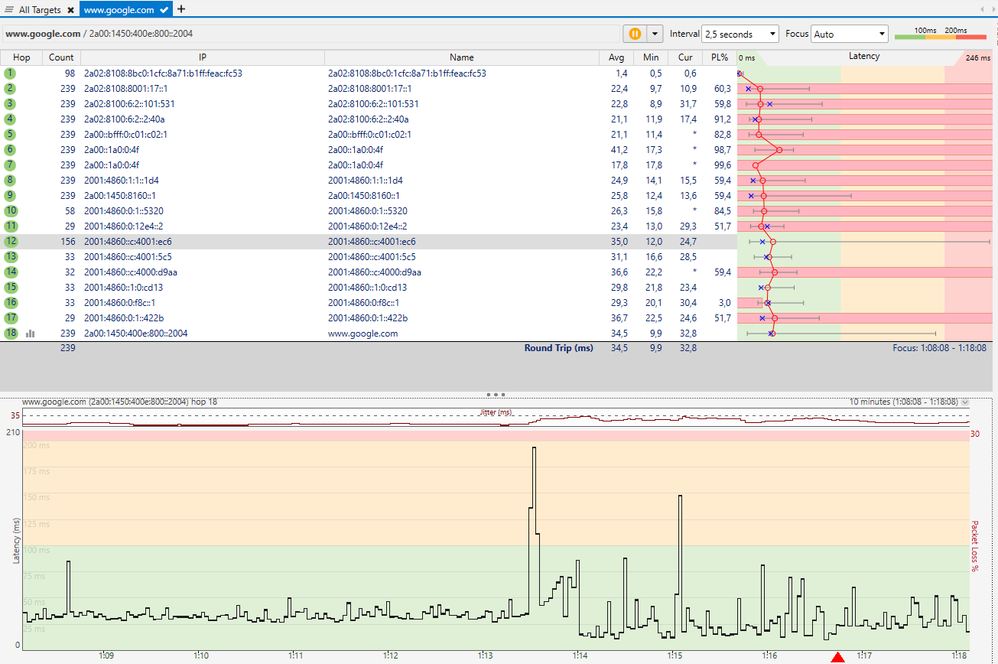Open the Interval 2,5 seconds dropdown
The height and width of the screenshot is (664, 998).
[740, 34]
